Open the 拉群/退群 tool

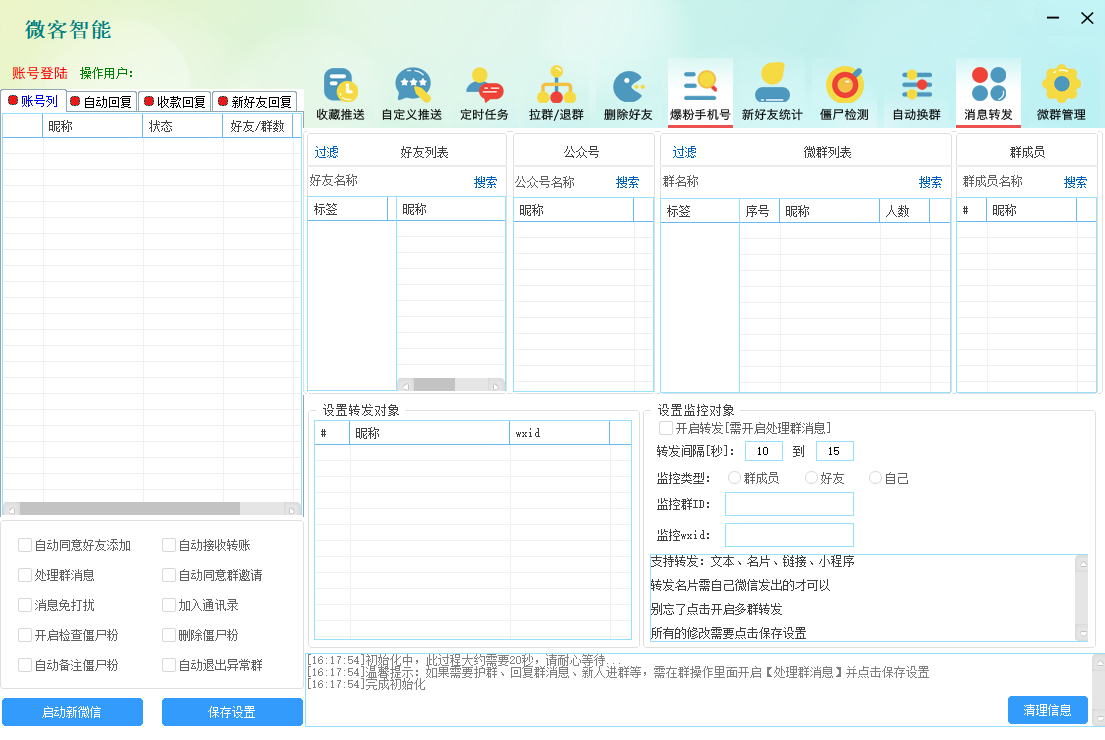[x=556, y=94]
